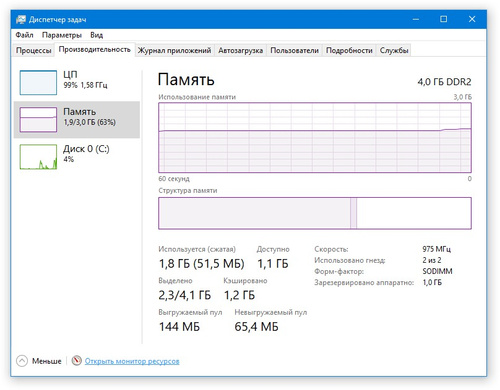Click the resource monitor gauge icon
Screen dimensions: 500x390
pos(77,361)
